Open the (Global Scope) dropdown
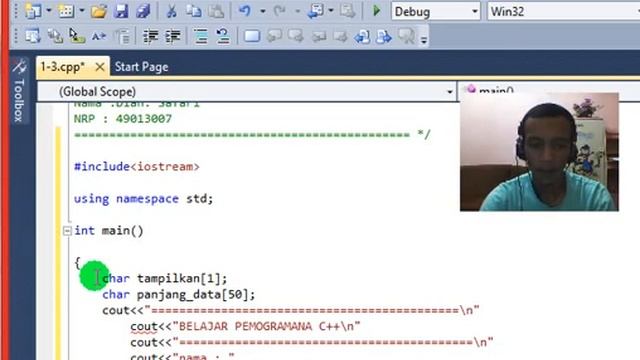The width and height of the screenshot is (640, 360). 247,91
